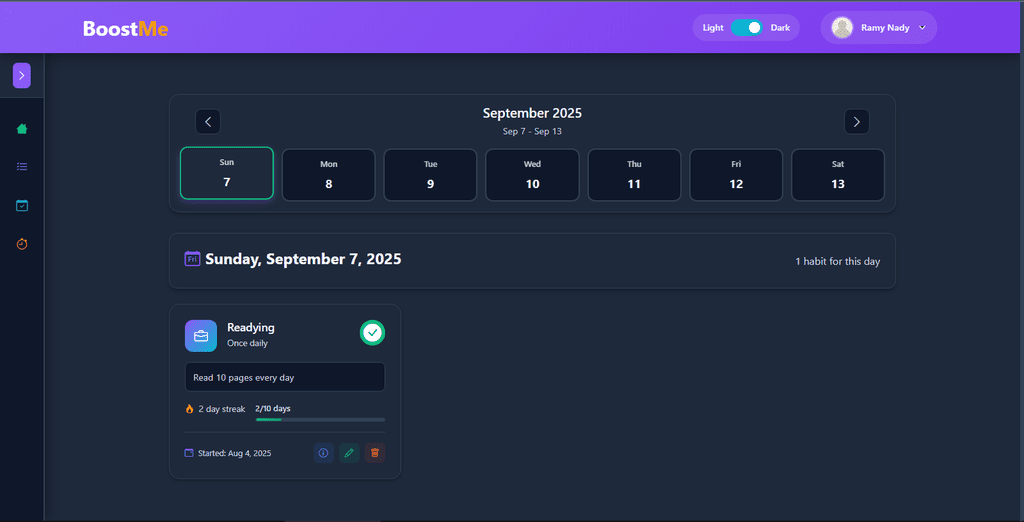Image resolution: width=1024 pixels, height=522 pixels.
Task: Click the 'Read 10 pages every day' description
Action: pos(285,377)
